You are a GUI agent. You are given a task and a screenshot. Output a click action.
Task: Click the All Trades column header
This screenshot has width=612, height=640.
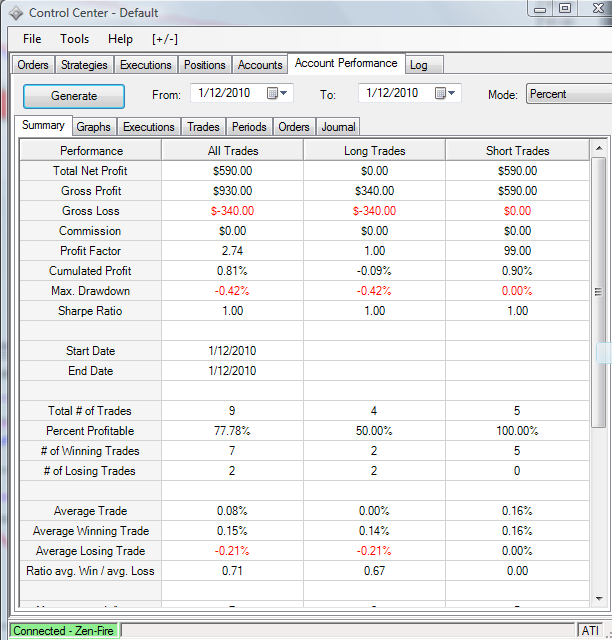point(232,151)
